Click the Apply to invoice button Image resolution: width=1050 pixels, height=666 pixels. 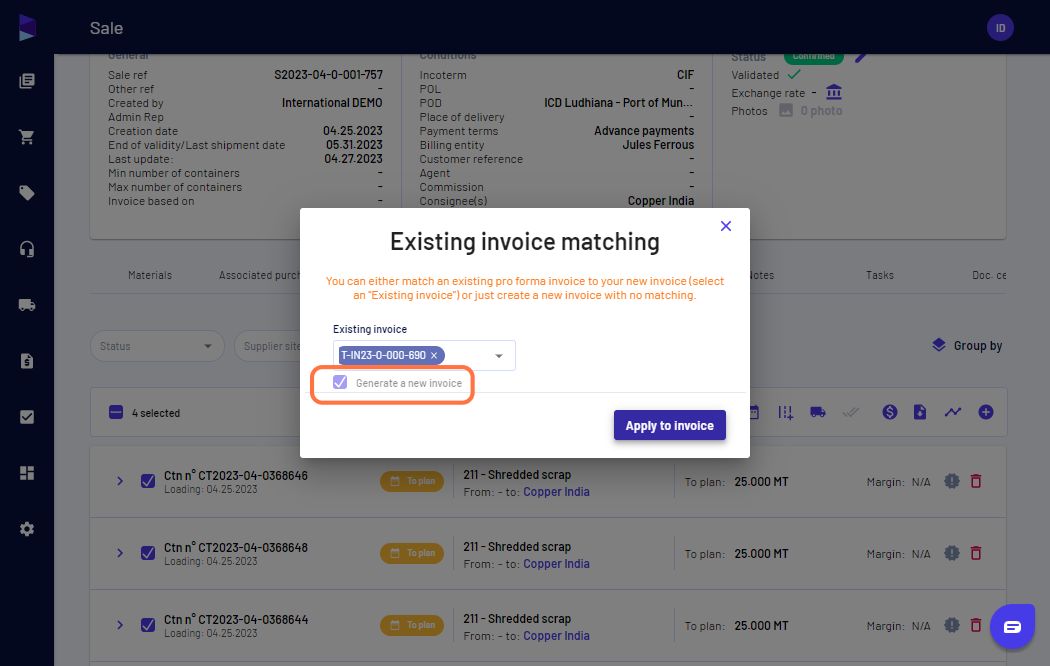pos(670,426)
